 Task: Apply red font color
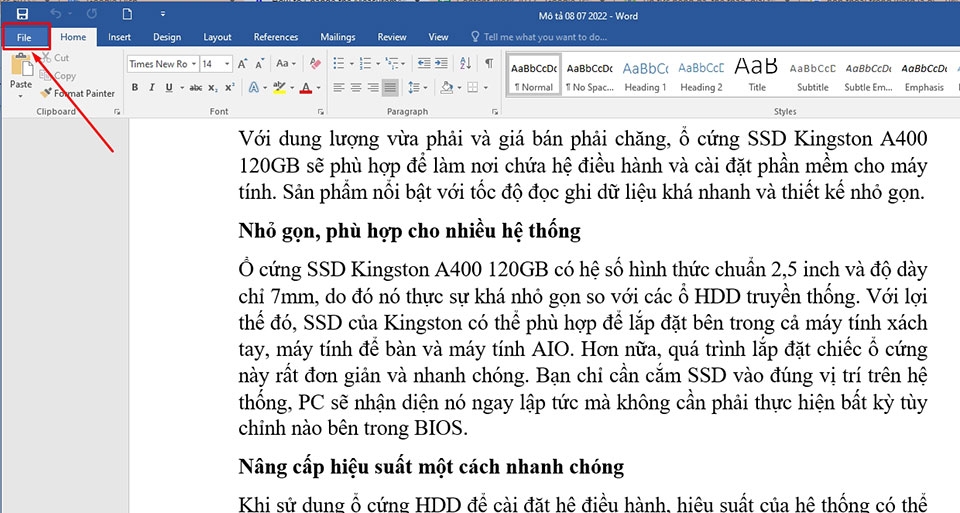coord(306,88)
